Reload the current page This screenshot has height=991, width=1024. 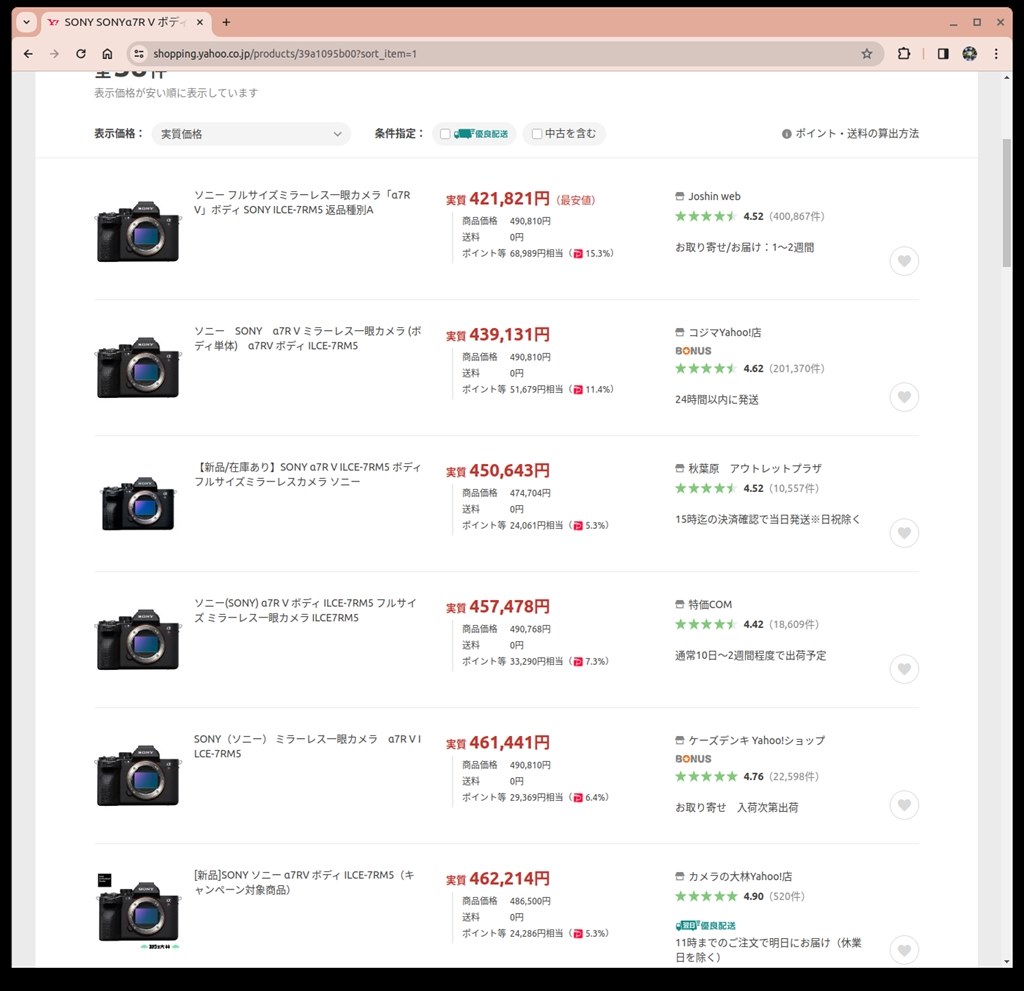coord(80,54)
